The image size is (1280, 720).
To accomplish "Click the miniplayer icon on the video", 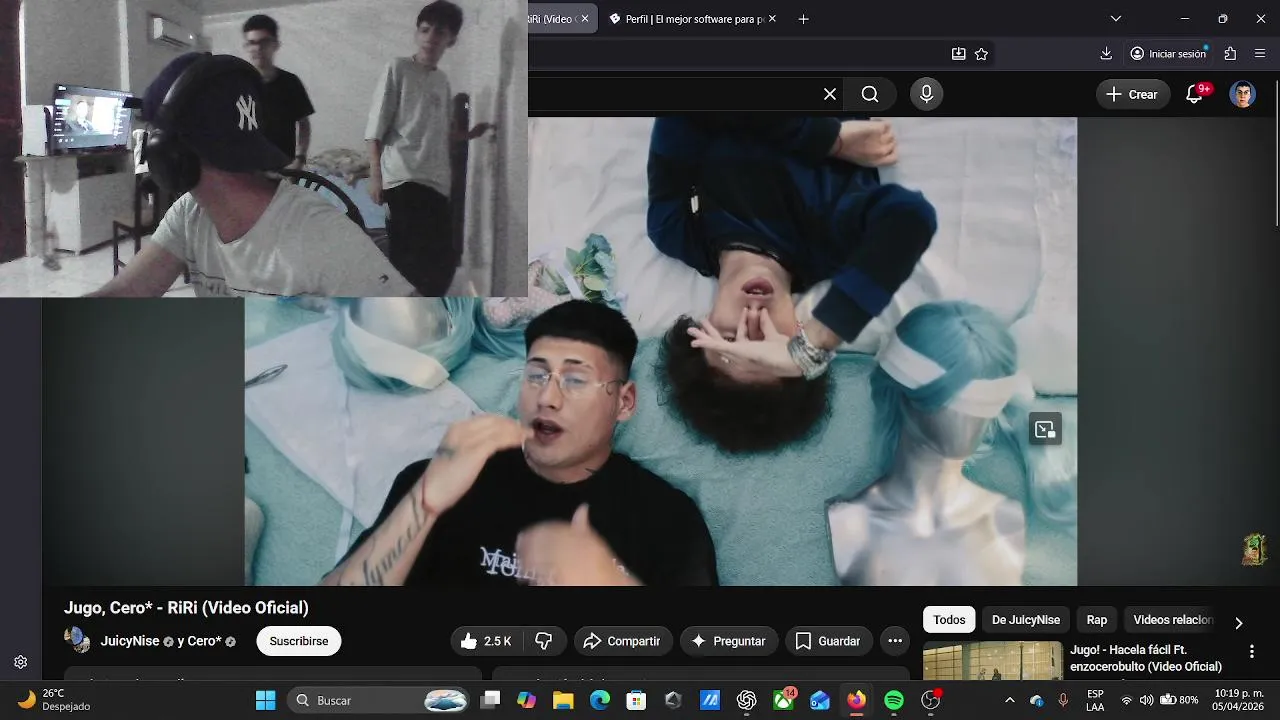I will [x=1045, y=429].
